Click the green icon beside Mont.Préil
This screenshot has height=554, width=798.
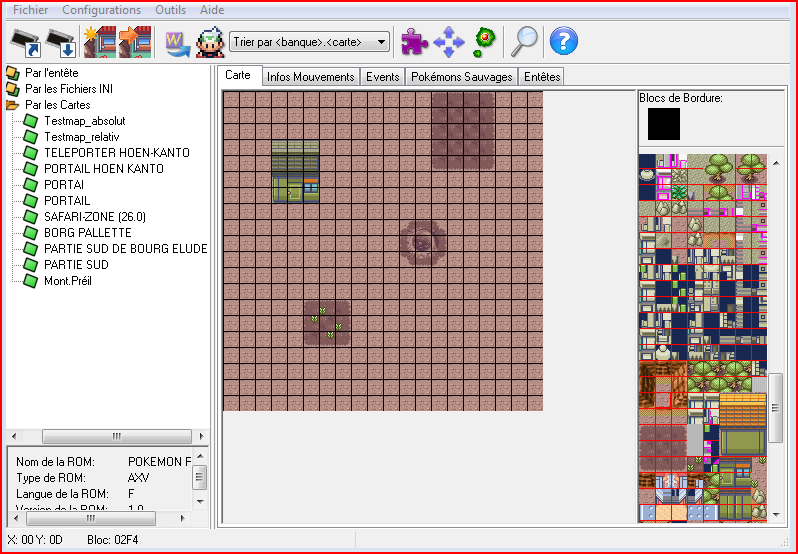[31, 281]
